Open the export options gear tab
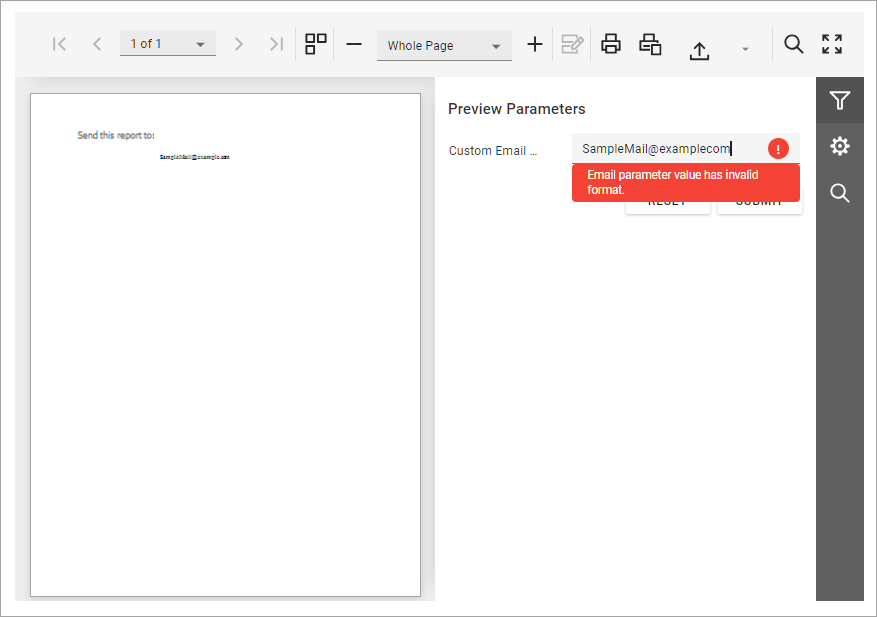The image size is (877, 617). click(x=840, y=147)
